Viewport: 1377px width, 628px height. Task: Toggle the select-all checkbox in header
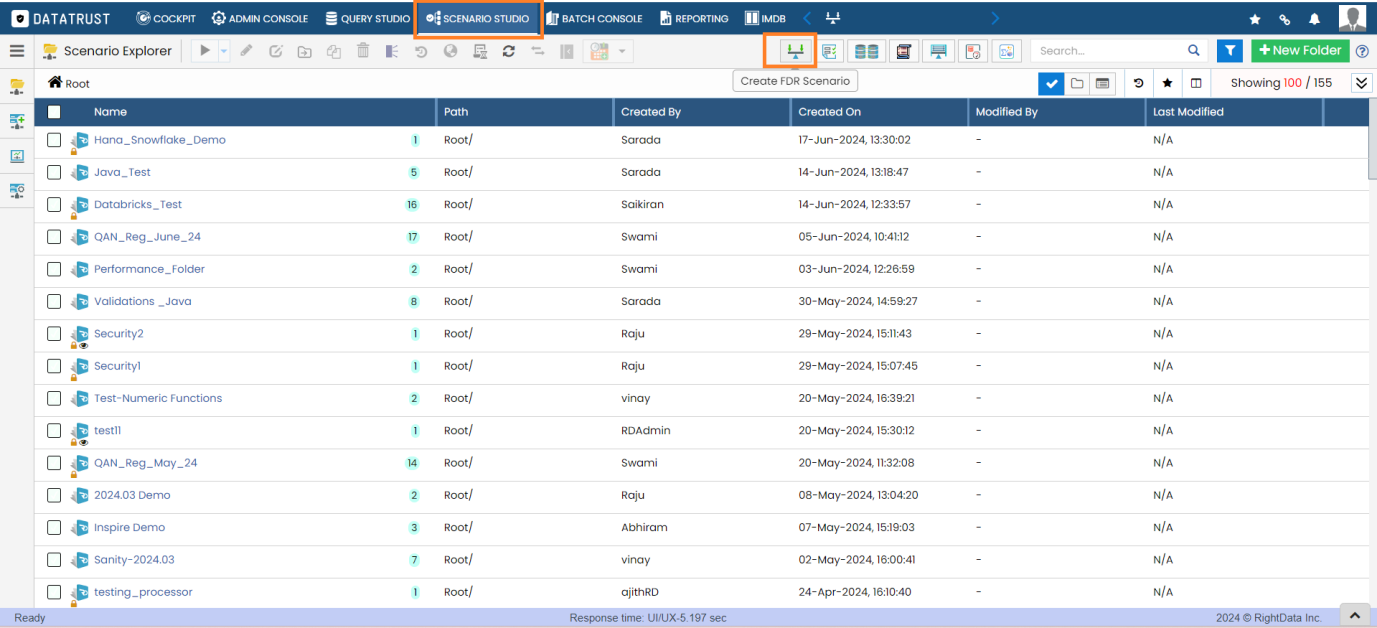54,112
